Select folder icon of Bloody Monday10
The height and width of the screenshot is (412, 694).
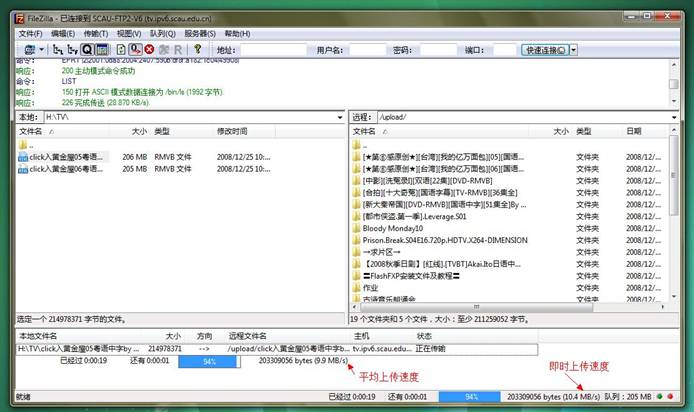[357, 228]
